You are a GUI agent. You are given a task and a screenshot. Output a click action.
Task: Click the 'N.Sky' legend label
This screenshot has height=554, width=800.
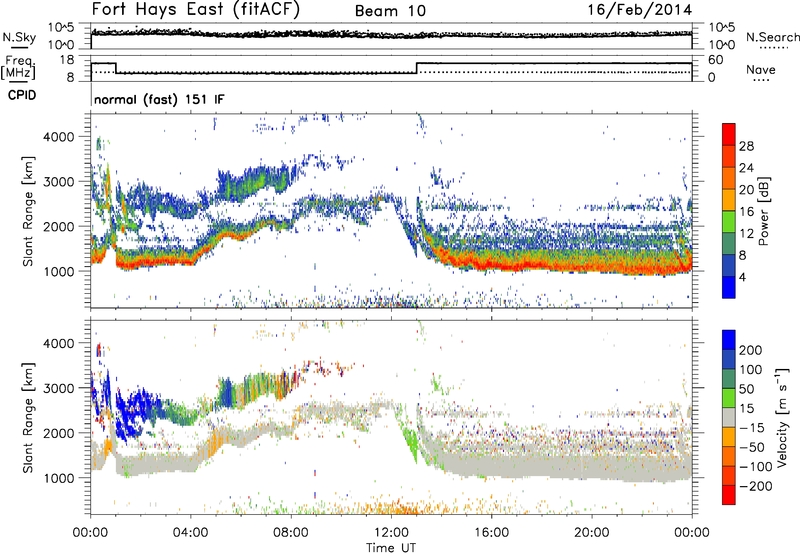(x=19, y=37)
